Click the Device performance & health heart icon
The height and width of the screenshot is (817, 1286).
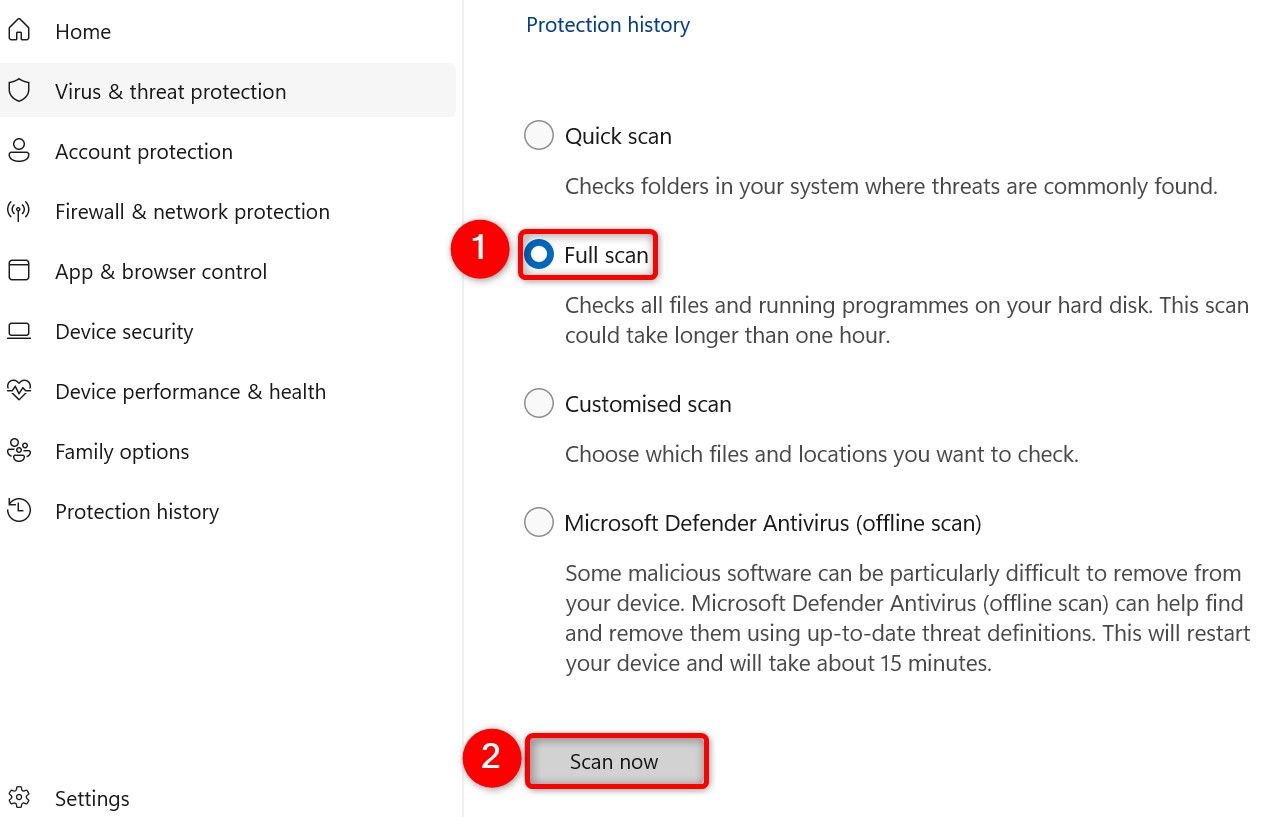pos(20,390)
